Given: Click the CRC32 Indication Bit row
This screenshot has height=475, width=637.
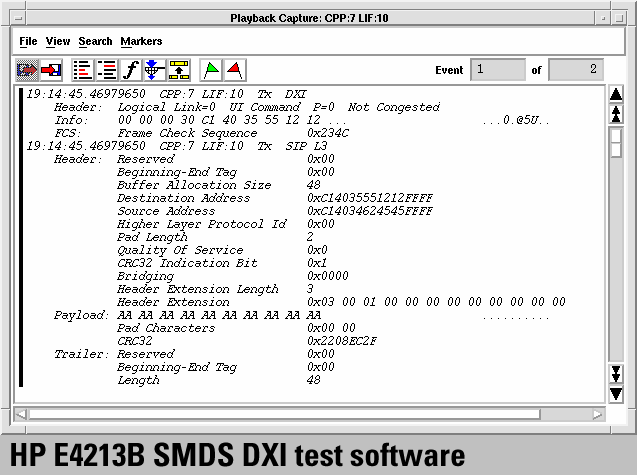Looking at the screenshot, I should (222, 263).
